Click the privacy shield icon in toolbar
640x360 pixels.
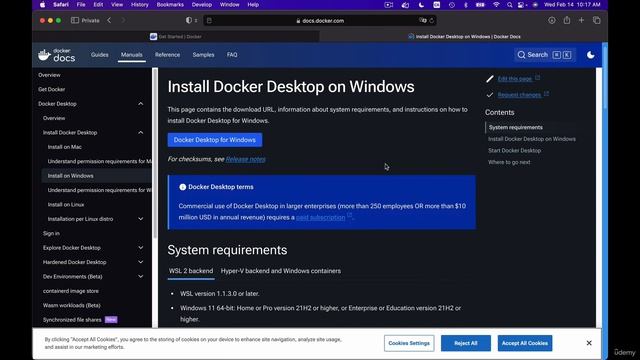coord(189,20)
